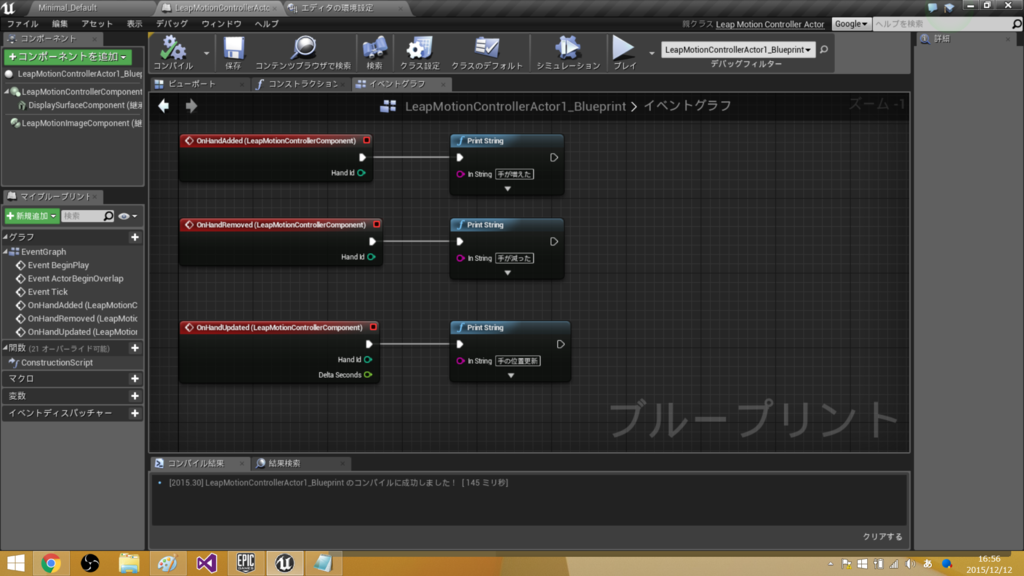The image size is (1024, 576).
Task: Launch Chrome from the taskbar
Action: 51,563
